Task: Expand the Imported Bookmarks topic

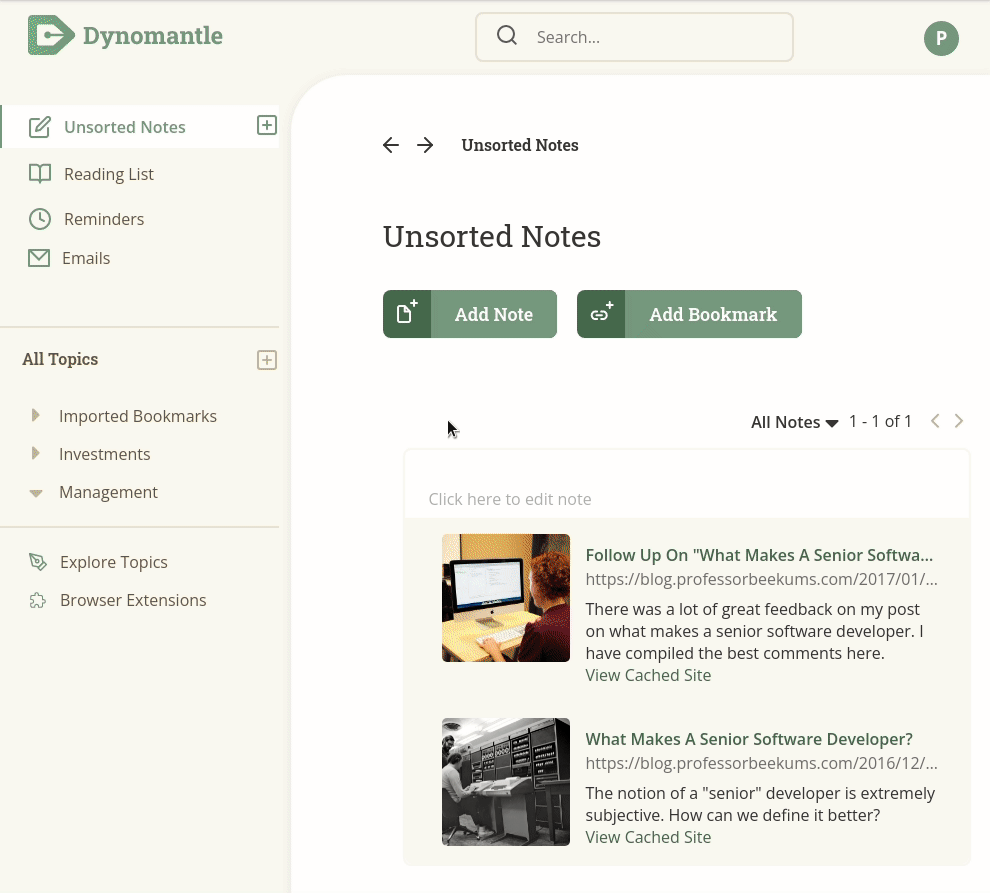Action: (x=36, y=416)
